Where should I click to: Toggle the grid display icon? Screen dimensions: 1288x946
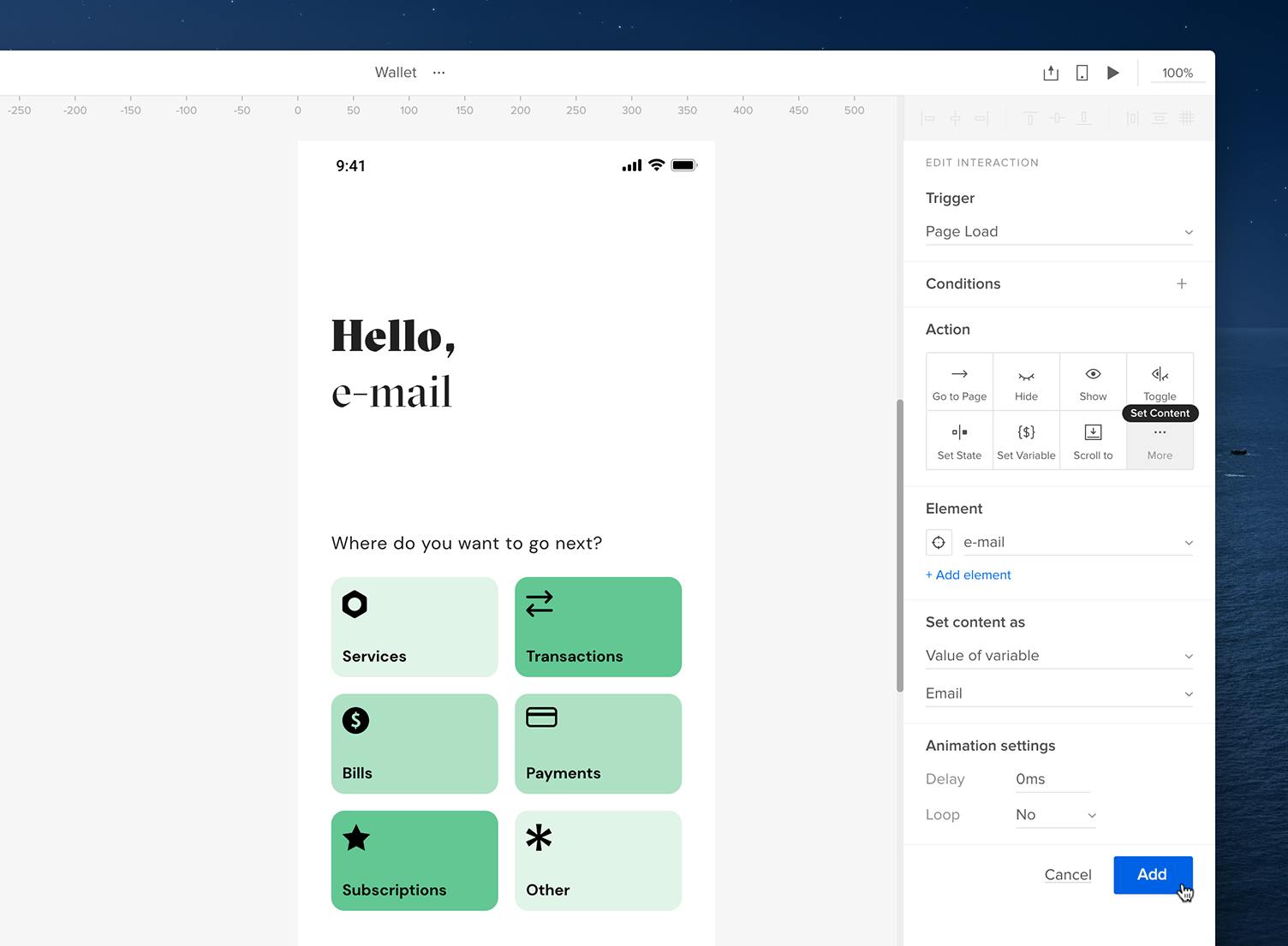pyautogui.click(x=1186, y=117)
